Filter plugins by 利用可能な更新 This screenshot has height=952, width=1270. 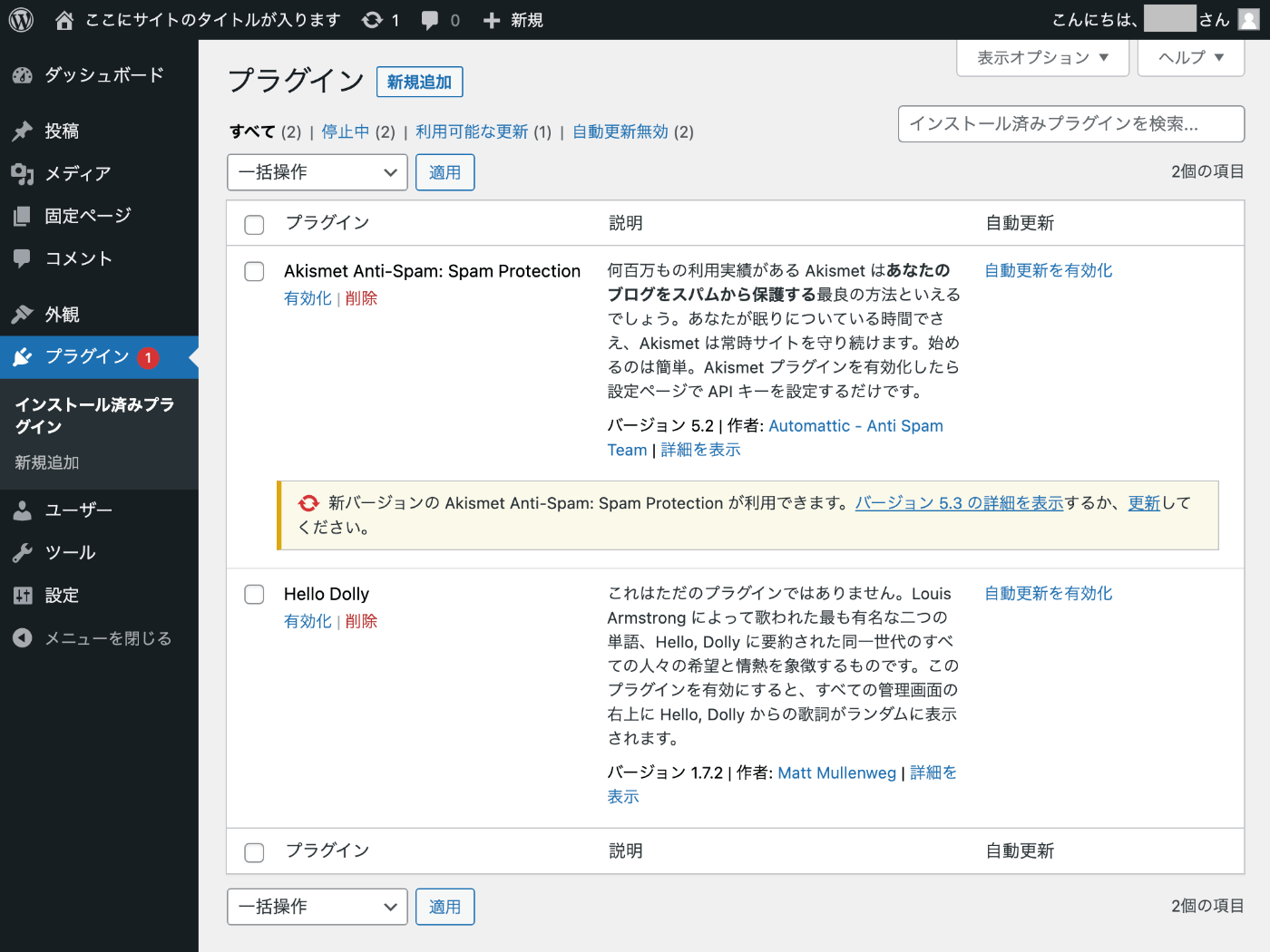coord(472,131)
